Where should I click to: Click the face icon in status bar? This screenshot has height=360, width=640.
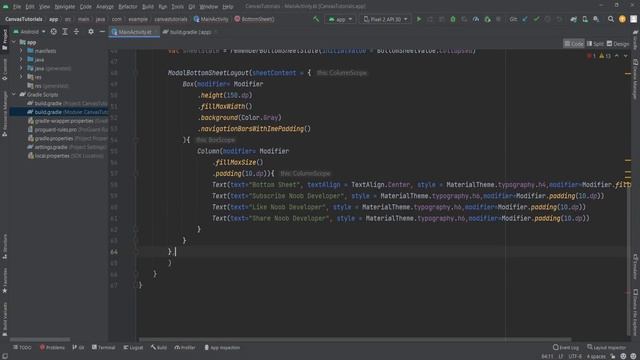point(623,356)
